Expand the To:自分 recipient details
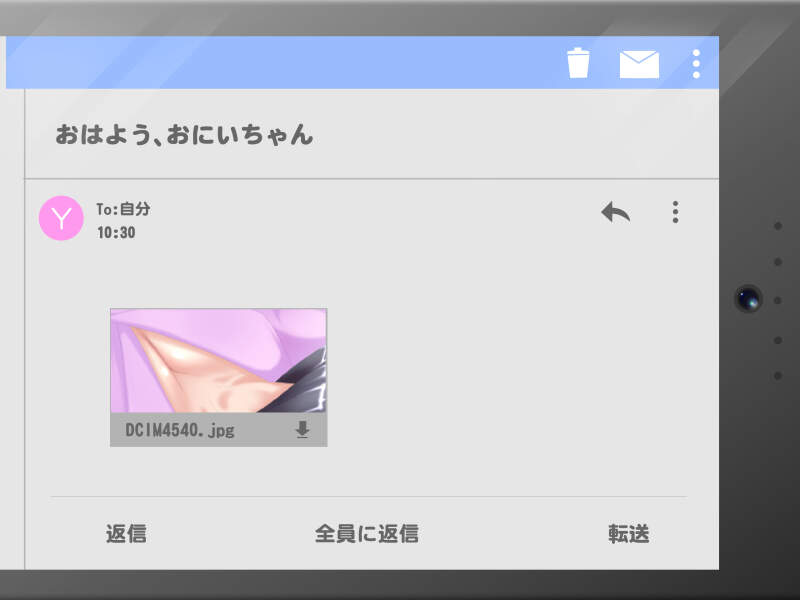 [x=123, y=210]
